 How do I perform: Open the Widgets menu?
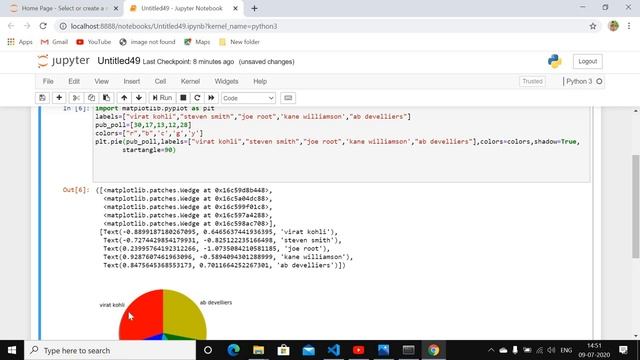point(226,81)
